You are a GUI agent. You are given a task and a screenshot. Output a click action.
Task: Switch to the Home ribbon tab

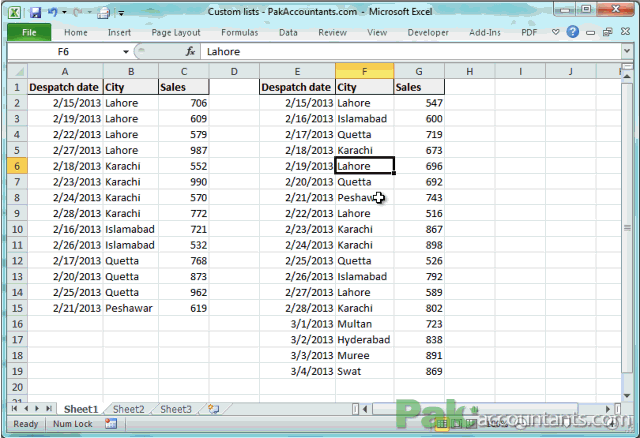(x=76, y=32)
